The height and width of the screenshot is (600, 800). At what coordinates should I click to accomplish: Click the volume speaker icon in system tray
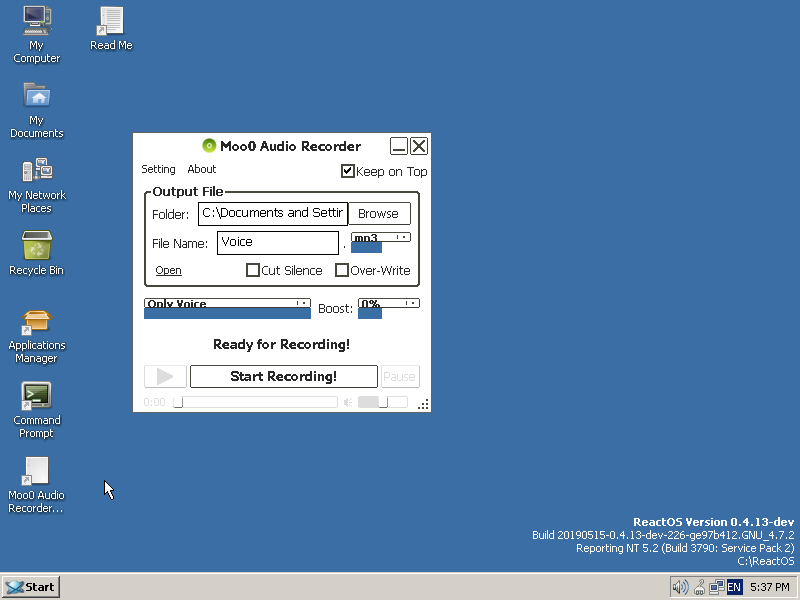[x=680, y=587]
